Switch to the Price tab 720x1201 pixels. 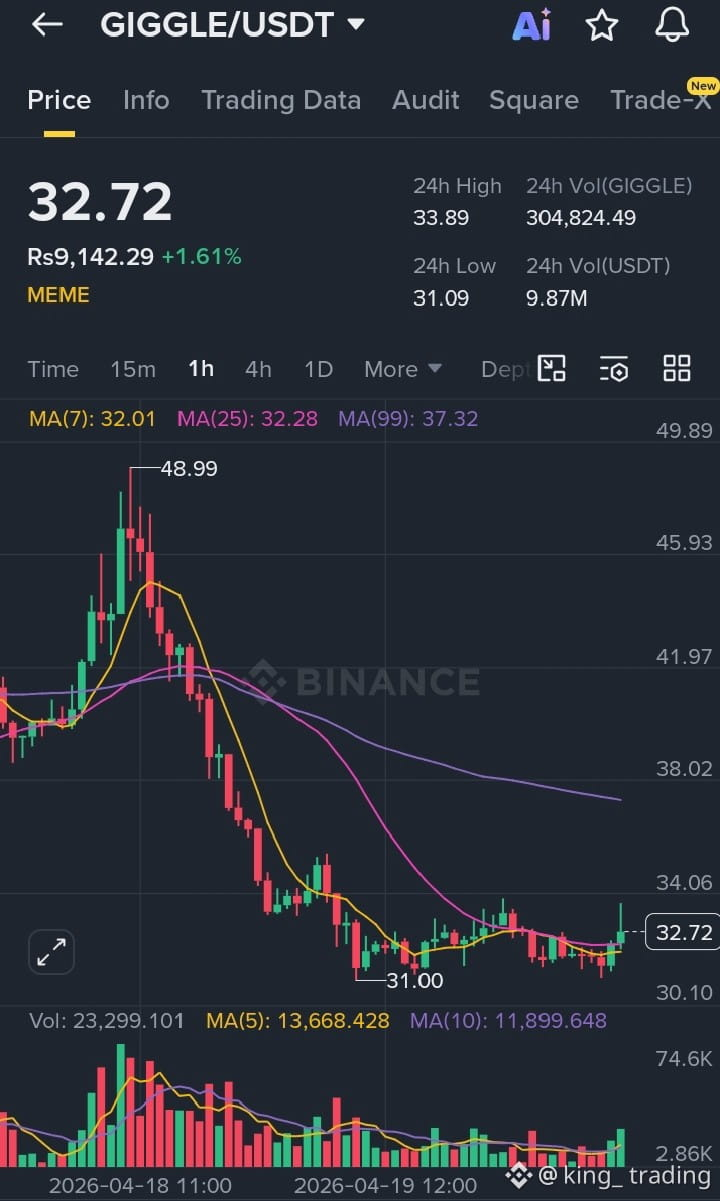[x=59, y=100]
